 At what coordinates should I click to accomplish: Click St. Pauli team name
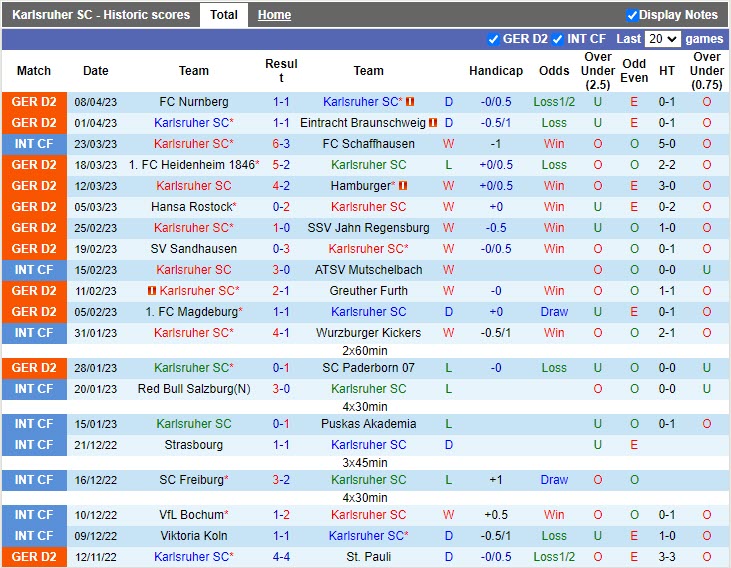[x=368, y=556]
